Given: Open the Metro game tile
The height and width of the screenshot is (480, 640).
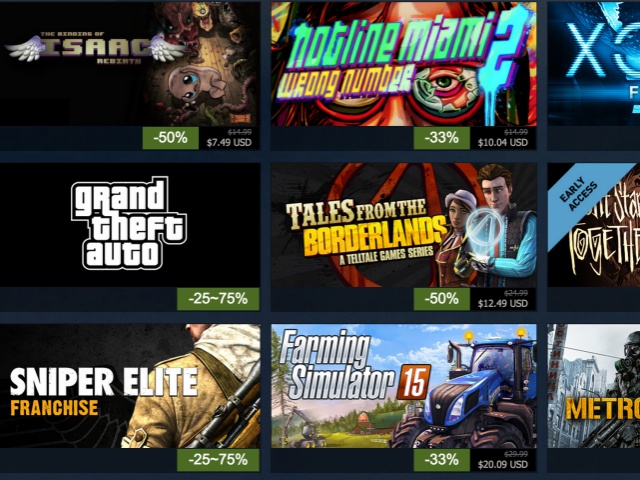Looking at the screenshot, I should [x=593, y=386].
